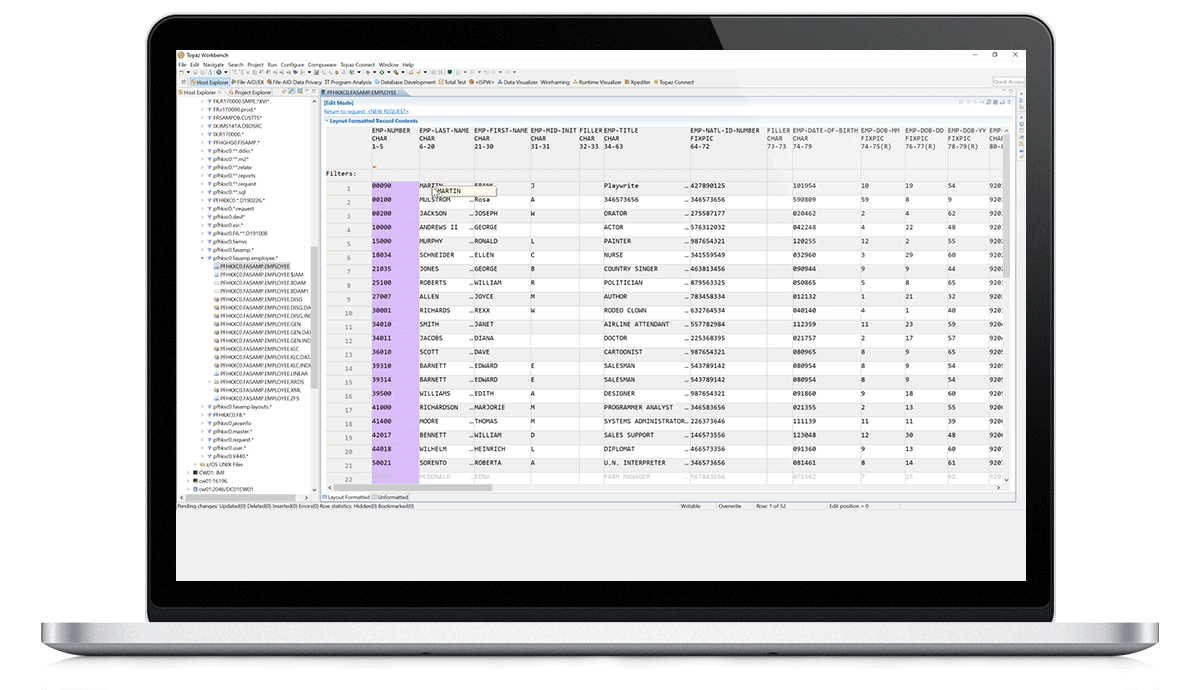Expand the z/OS UNIX Files node
The width and height of the screenshot is (1200, 690).
point(196,465)
